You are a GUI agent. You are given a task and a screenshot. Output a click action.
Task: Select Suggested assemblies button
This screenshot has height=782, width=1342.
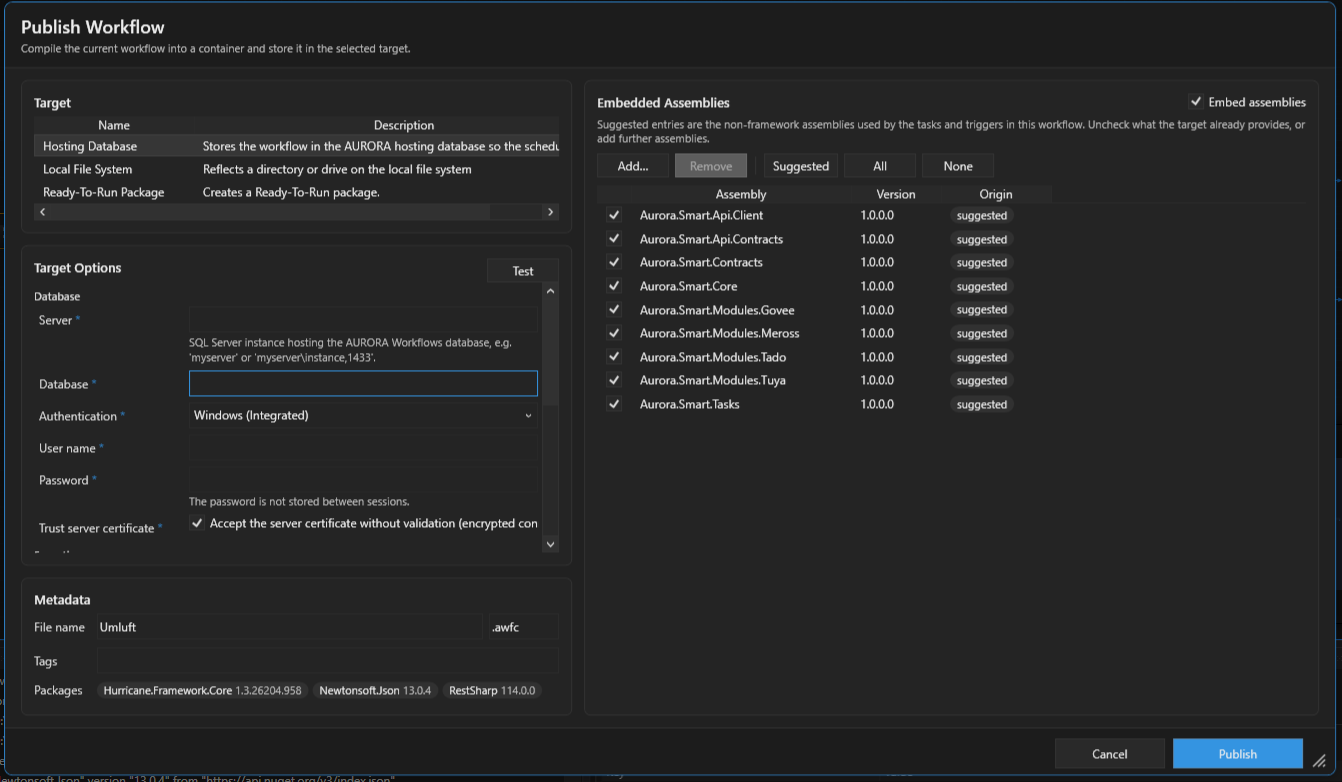pos(801,166)
